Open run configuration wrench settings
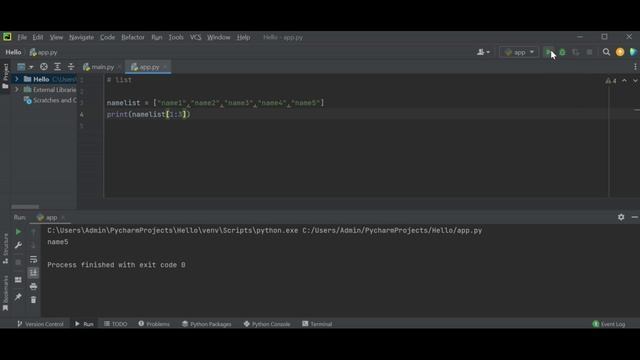Image resolution: width=640 pixels, height=360 pixels. click(x=18, y=245)
